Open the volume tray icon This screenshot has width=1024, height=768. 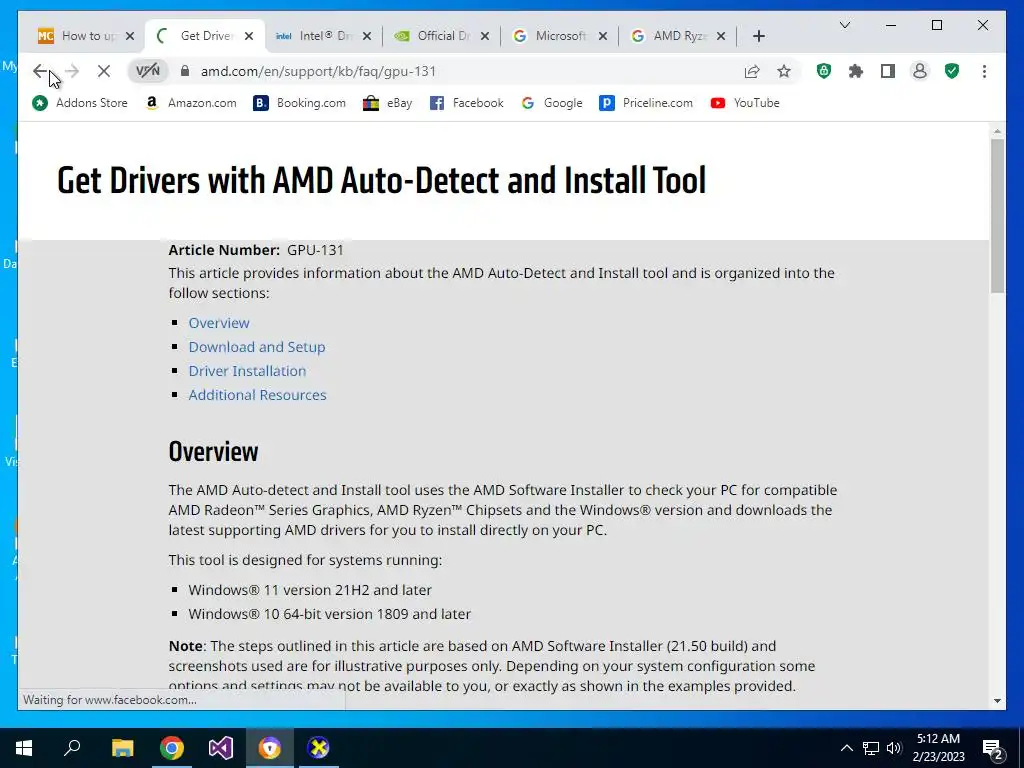tap(894, 748)
